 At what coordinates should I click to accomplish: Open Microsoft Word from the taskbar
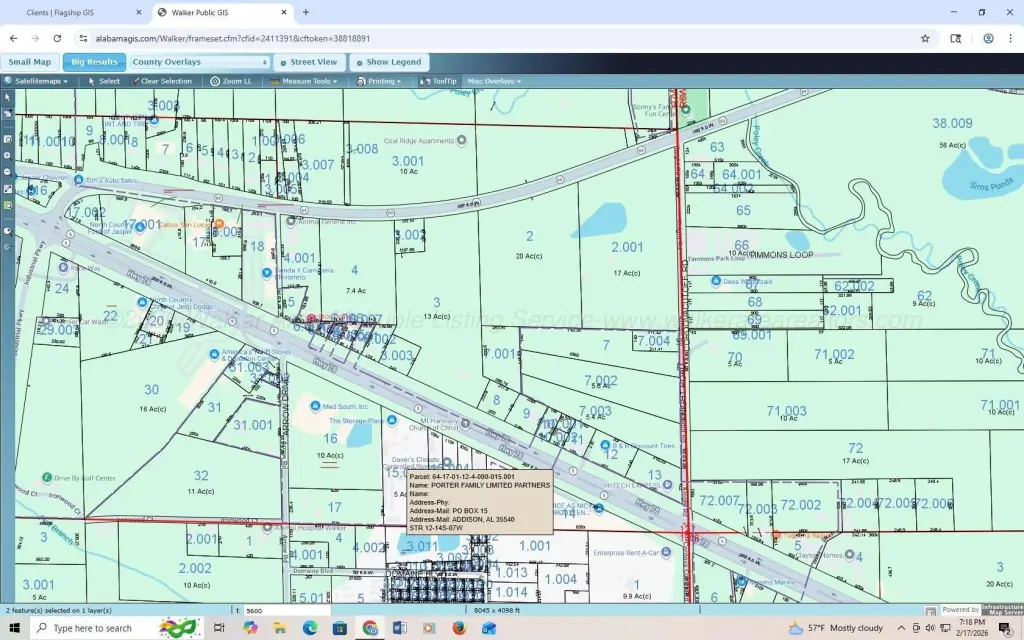coord(400,628)
